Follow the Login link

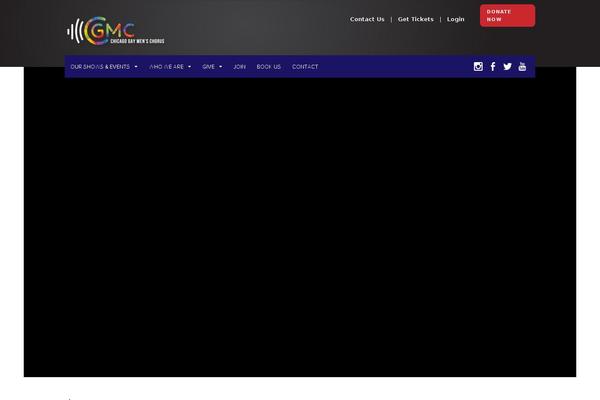[x=455, y=19]
